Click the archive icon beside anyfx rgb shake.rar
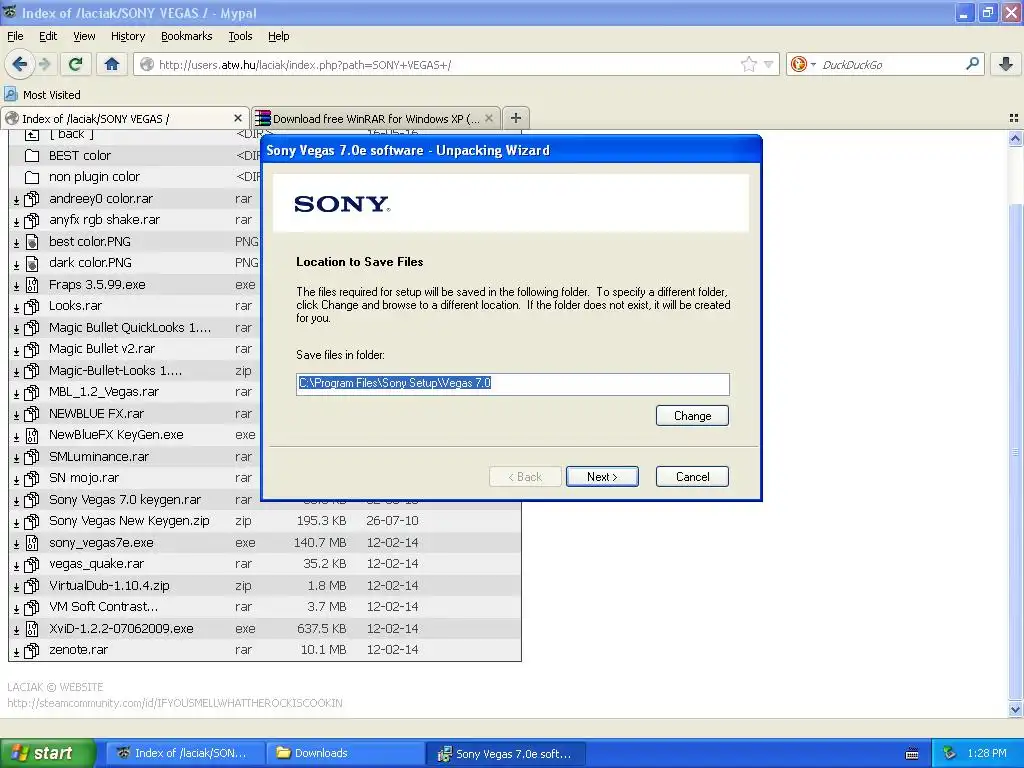 31,220
